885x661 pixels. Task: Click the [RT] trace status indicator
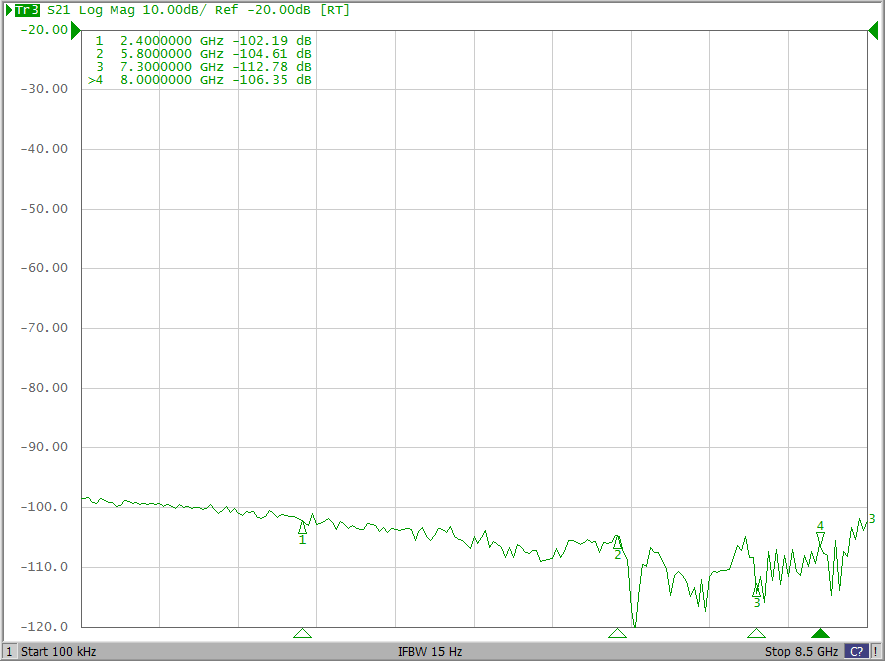[x=334, y=10]
